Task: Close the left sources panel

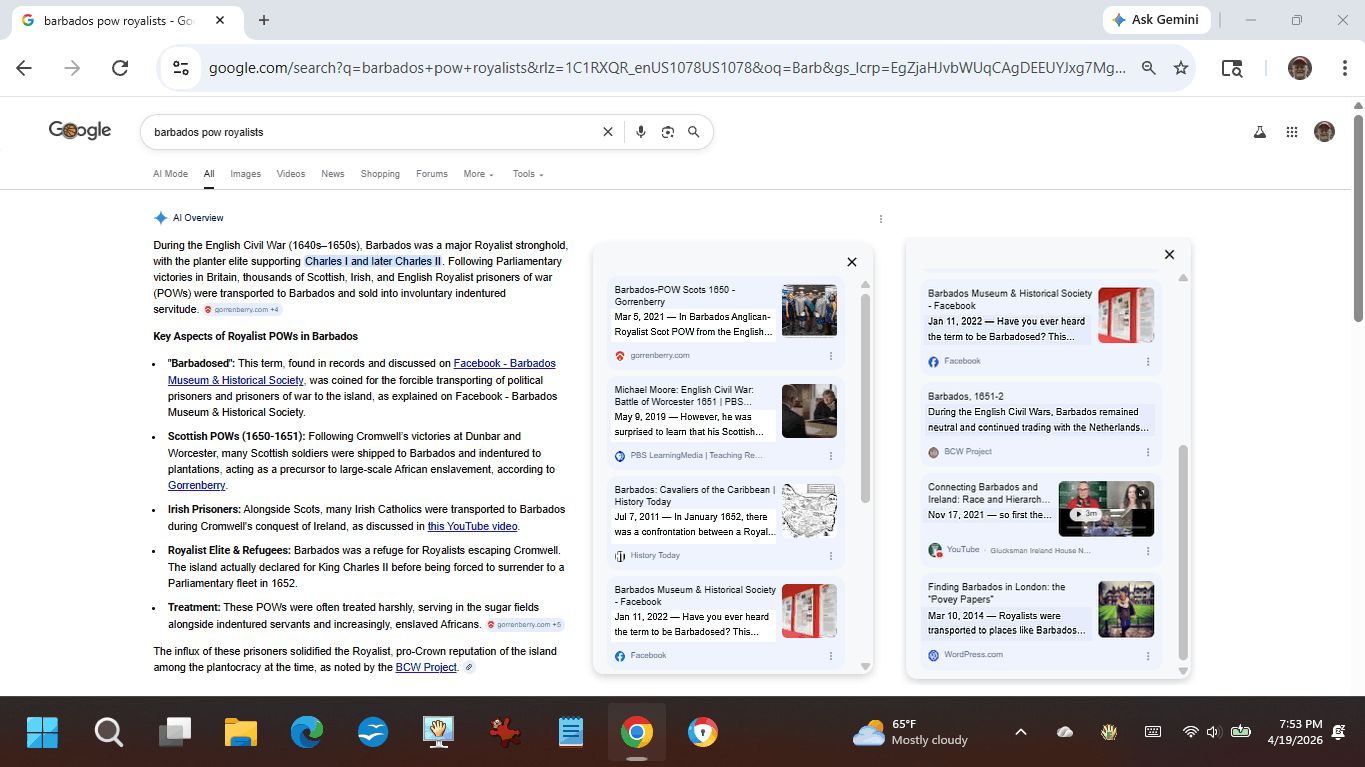Action: (852, 262)
